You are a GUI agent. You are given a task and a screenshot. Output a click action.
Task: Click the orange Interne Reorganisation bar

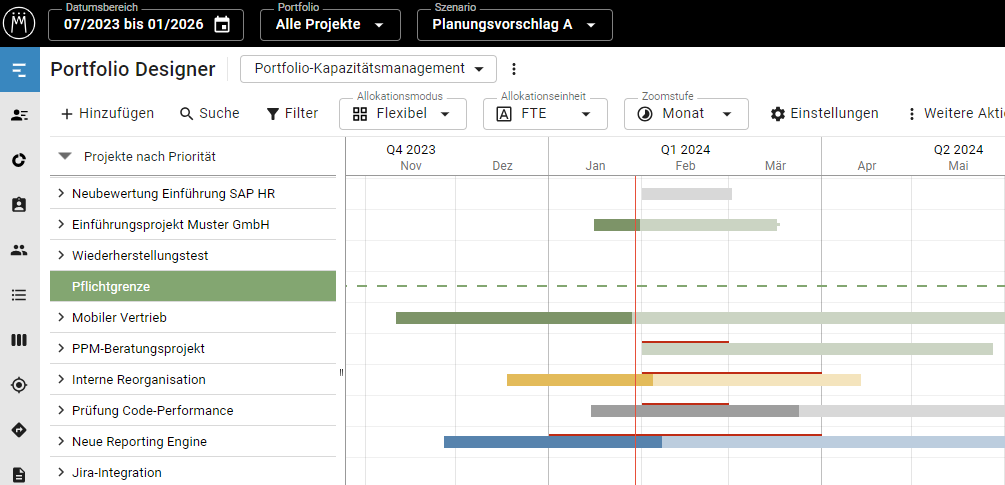(x=579, y=380)
